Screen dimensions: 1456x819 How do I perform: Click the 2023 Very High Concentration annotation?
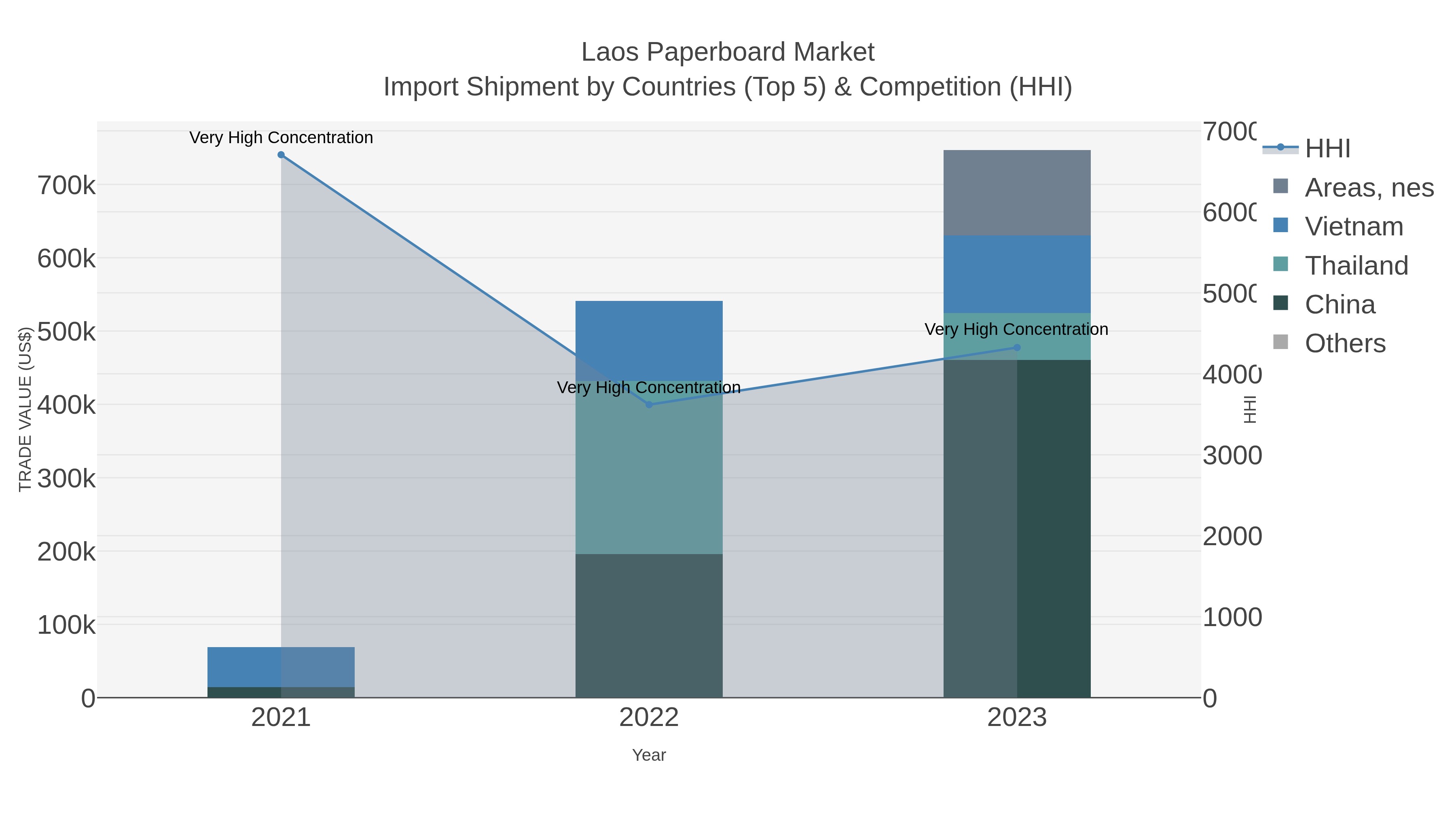pos(1016,330)
